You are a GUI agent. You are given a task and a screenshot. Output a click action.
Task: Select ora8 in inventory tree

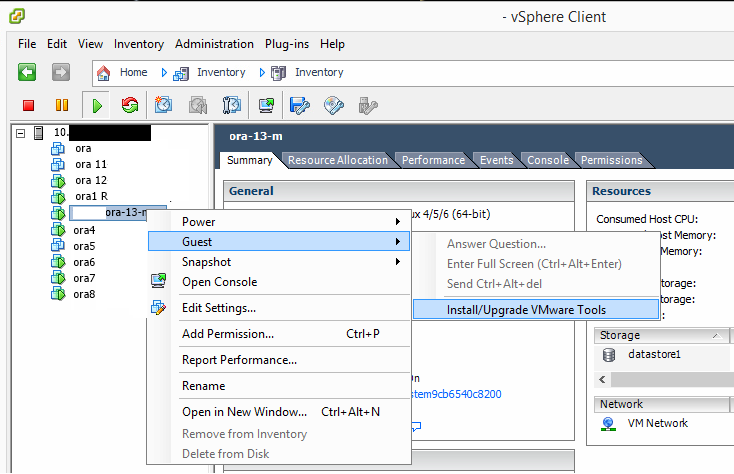(84, 294)
